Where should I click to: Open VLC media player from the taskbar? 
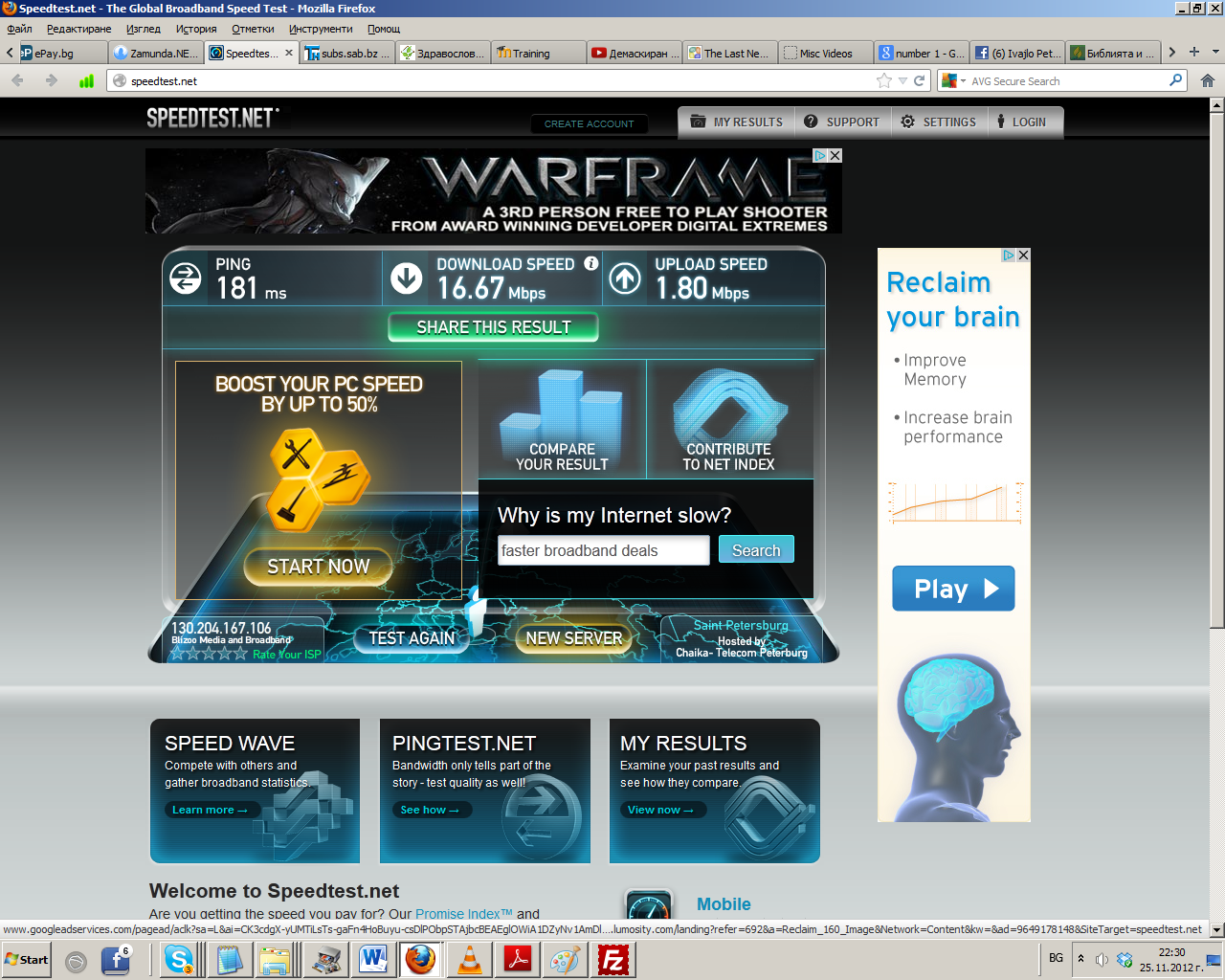(x=469, y=959)
